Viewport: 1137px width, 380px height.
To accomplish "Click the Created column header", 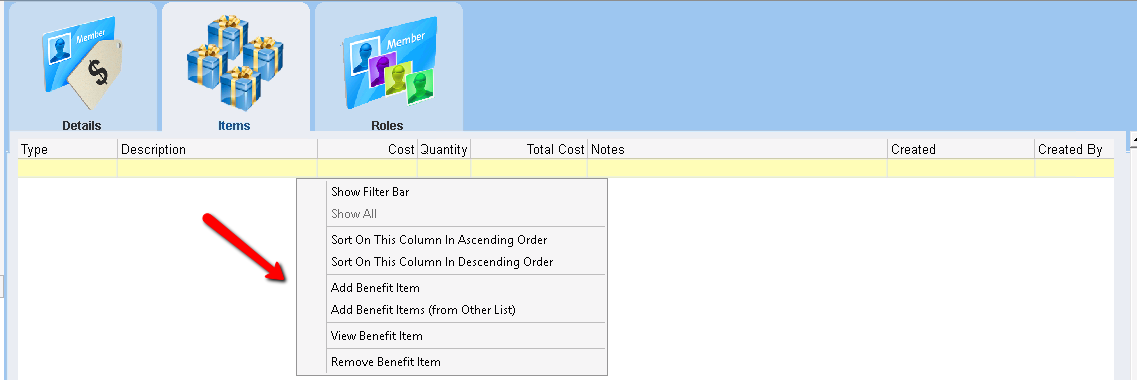I will (961, 149).
